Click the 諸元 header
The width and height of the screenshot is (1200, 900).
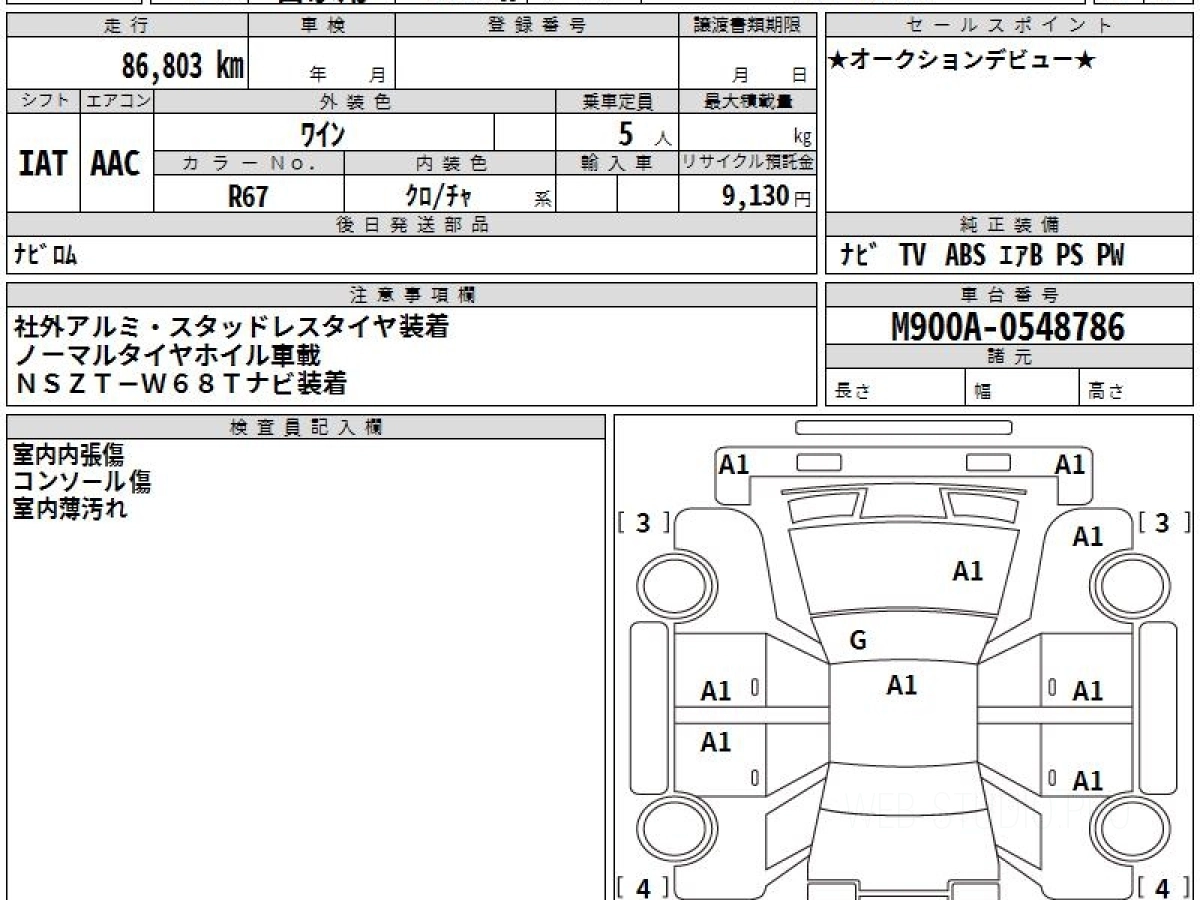click(x=1009, y=357)
